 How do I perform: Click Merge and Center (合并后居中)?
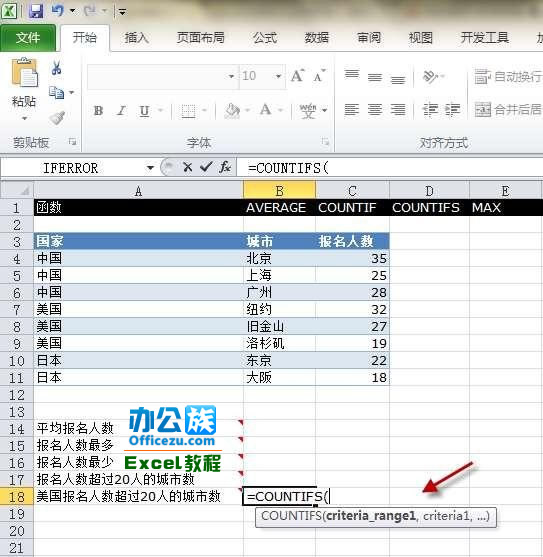tap(508, 109)
